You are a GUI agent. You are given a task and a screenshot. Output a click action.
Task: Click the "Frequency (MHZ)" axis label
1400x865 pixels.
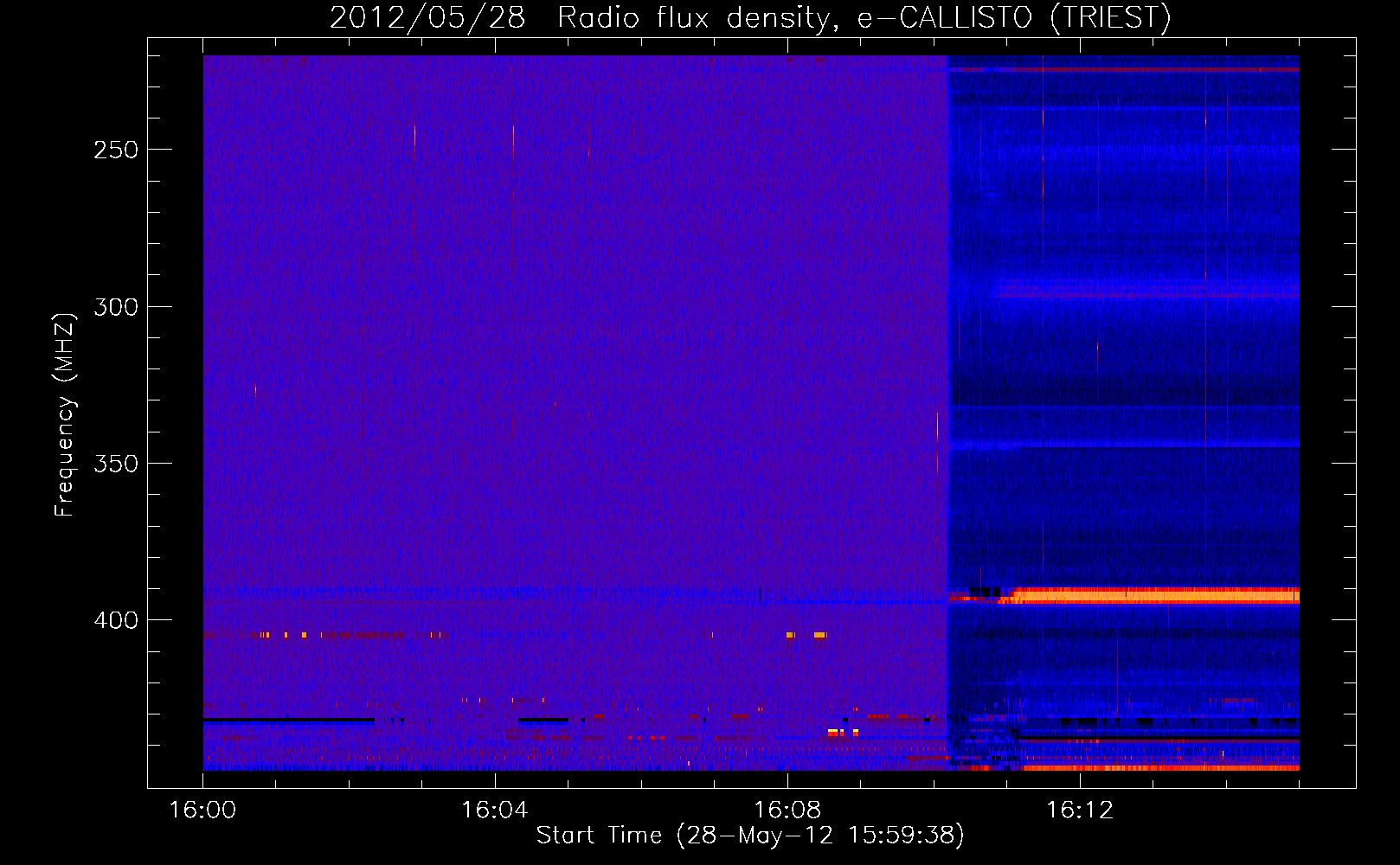[64, 415]
